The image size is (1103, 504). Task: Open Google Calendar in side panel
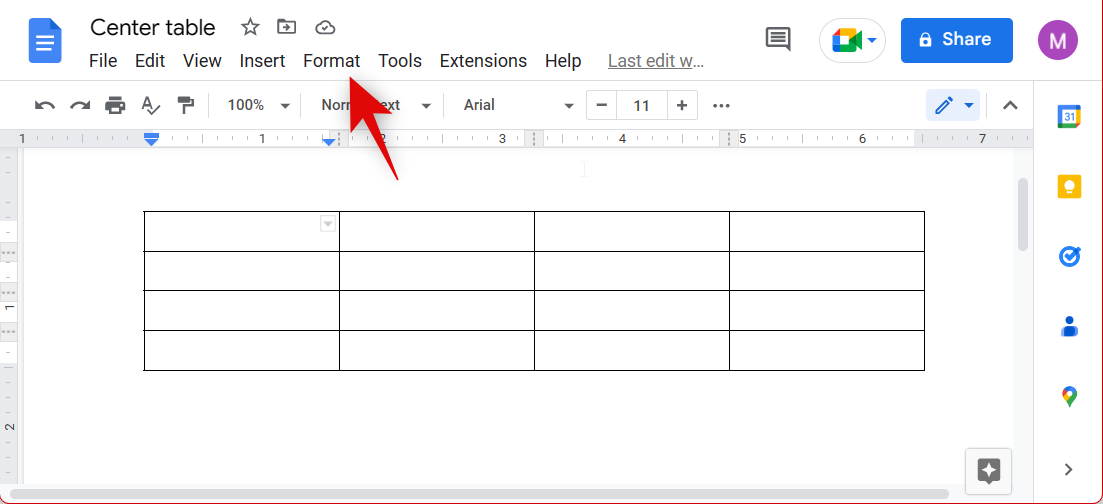coord(1069,117)
